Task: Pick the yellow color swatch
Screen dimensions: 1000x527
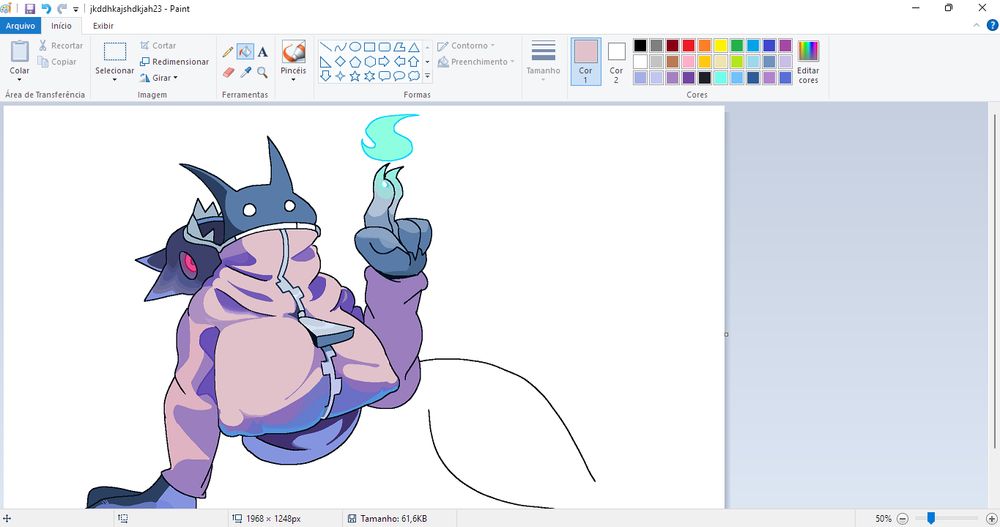Action: (720, 45)
